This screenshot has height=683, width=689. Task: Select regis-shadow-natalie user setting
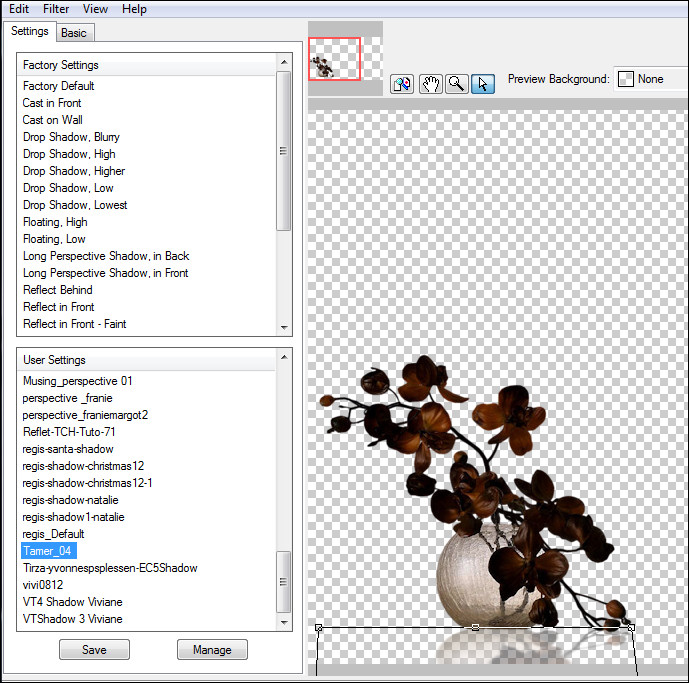point(70,500)
